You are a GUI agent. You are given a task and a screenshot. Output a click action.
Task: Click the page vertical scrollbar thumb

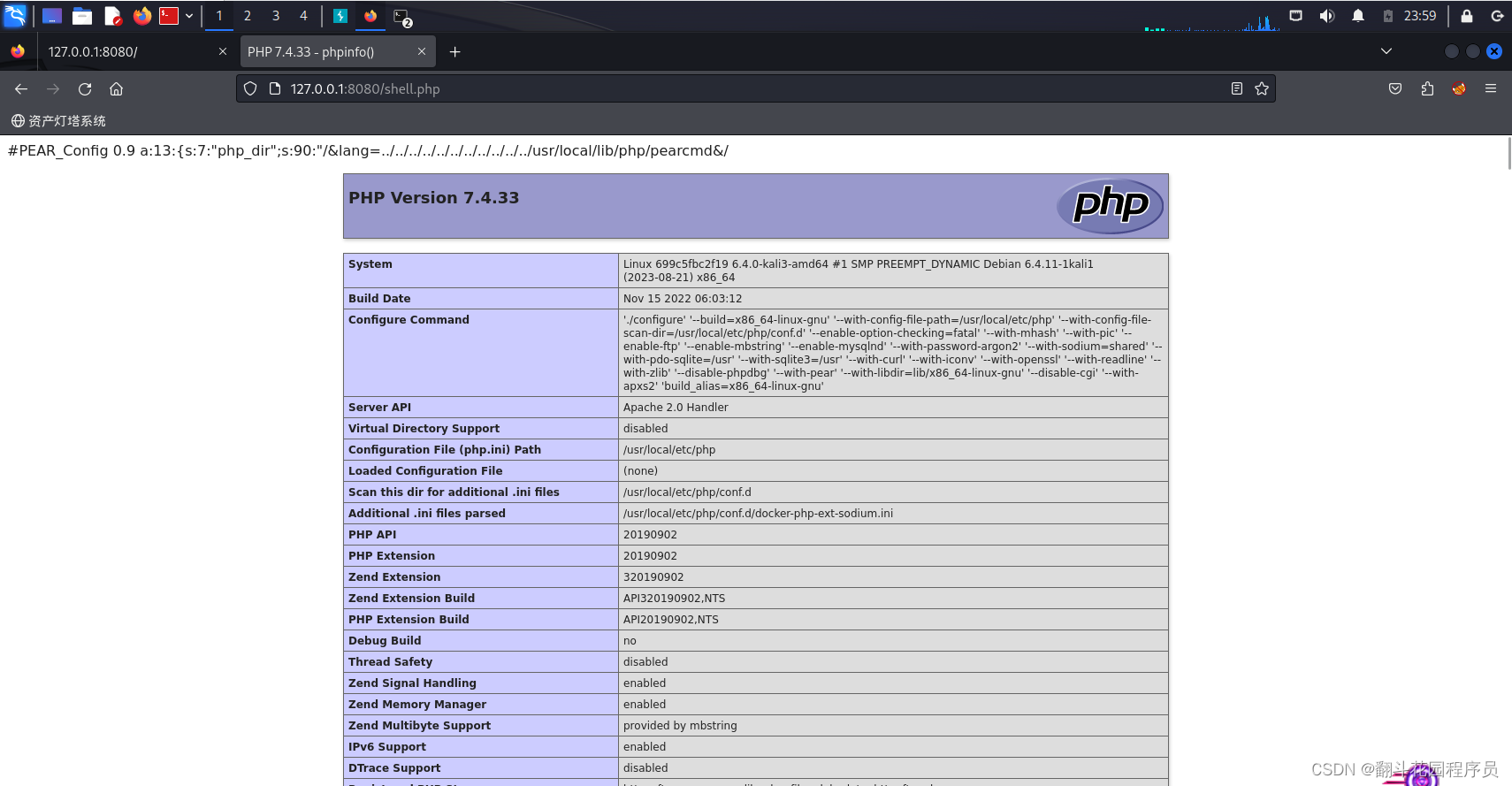pyautogui.click(x=1508, y=153)
